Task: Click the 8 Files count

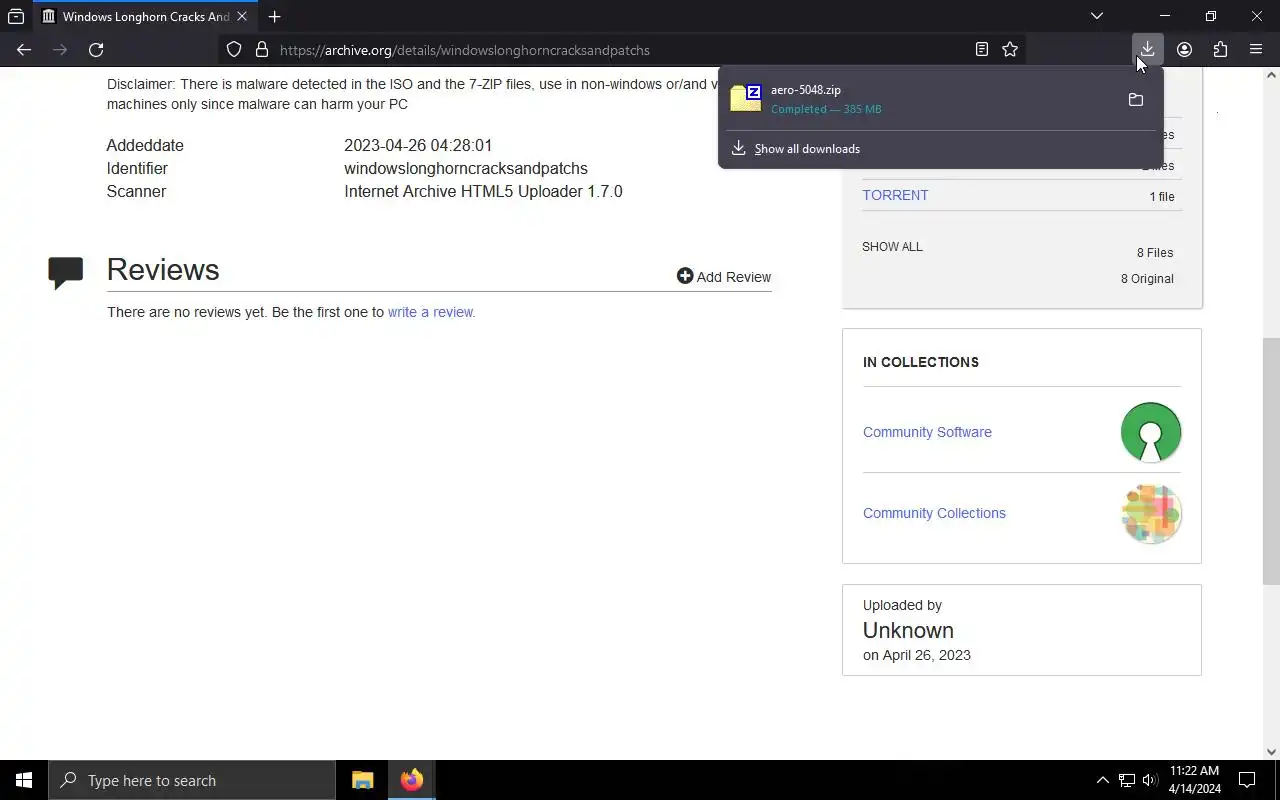Action: click(x=1155, y=253)
